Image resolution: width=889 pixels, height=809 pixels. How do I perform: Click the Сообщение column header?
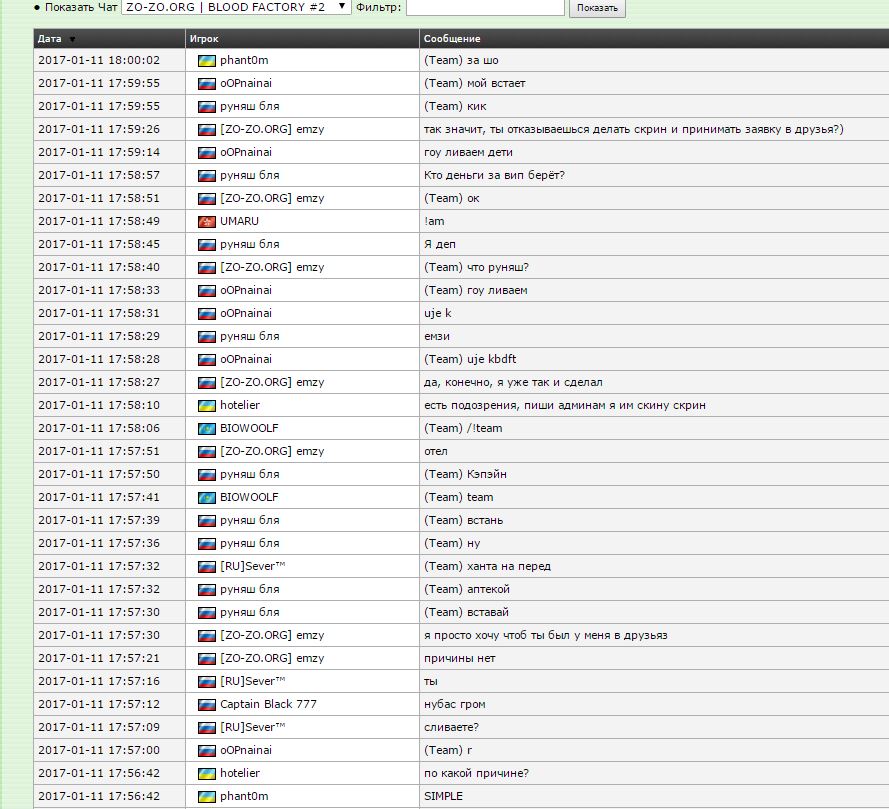coord(452,39)
